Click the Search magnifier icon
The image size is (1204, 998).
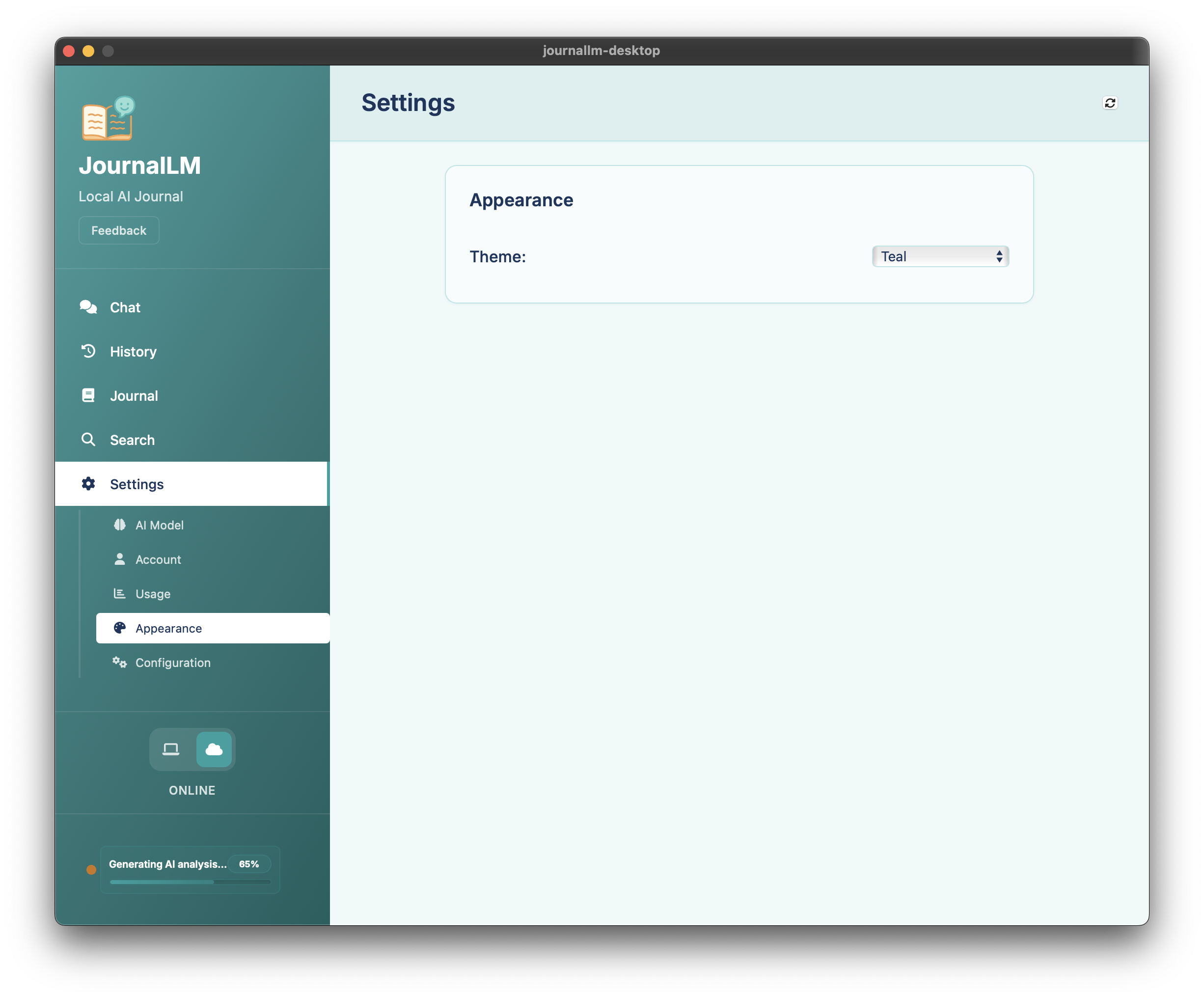point(89,440)
